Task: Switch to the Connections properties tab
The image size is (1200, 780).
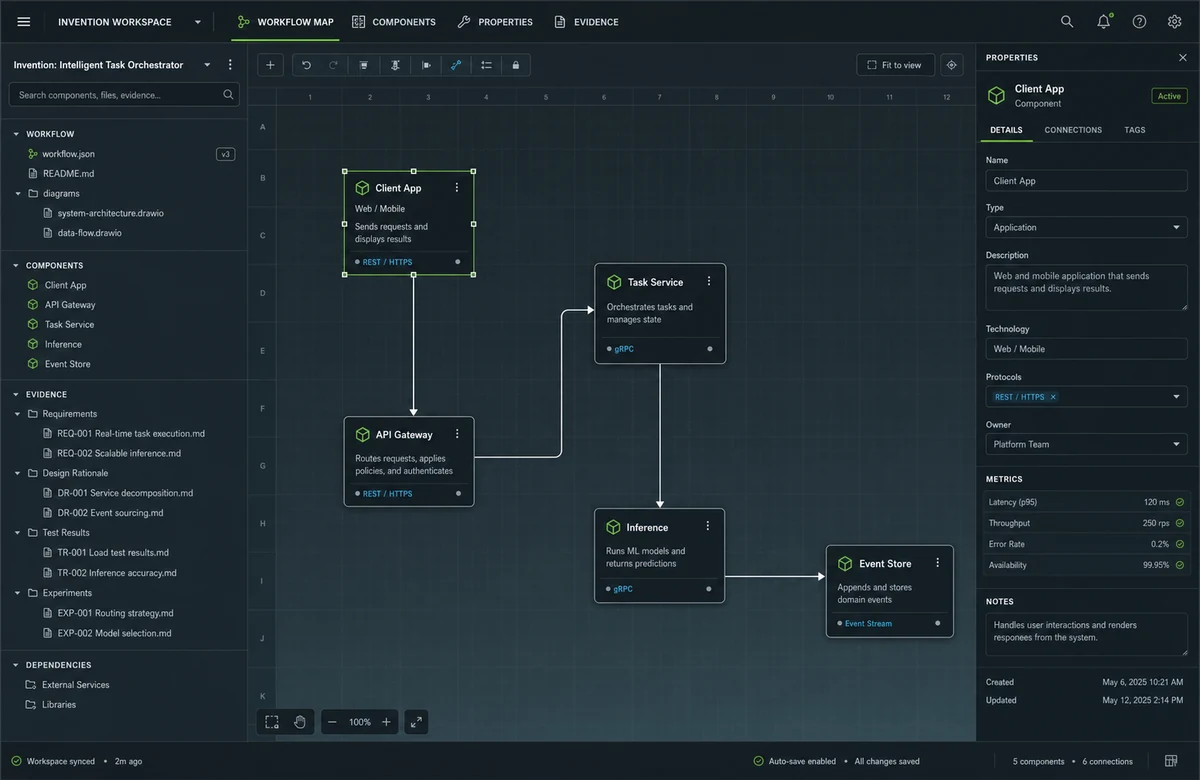Action: (x=1073, y=130)
